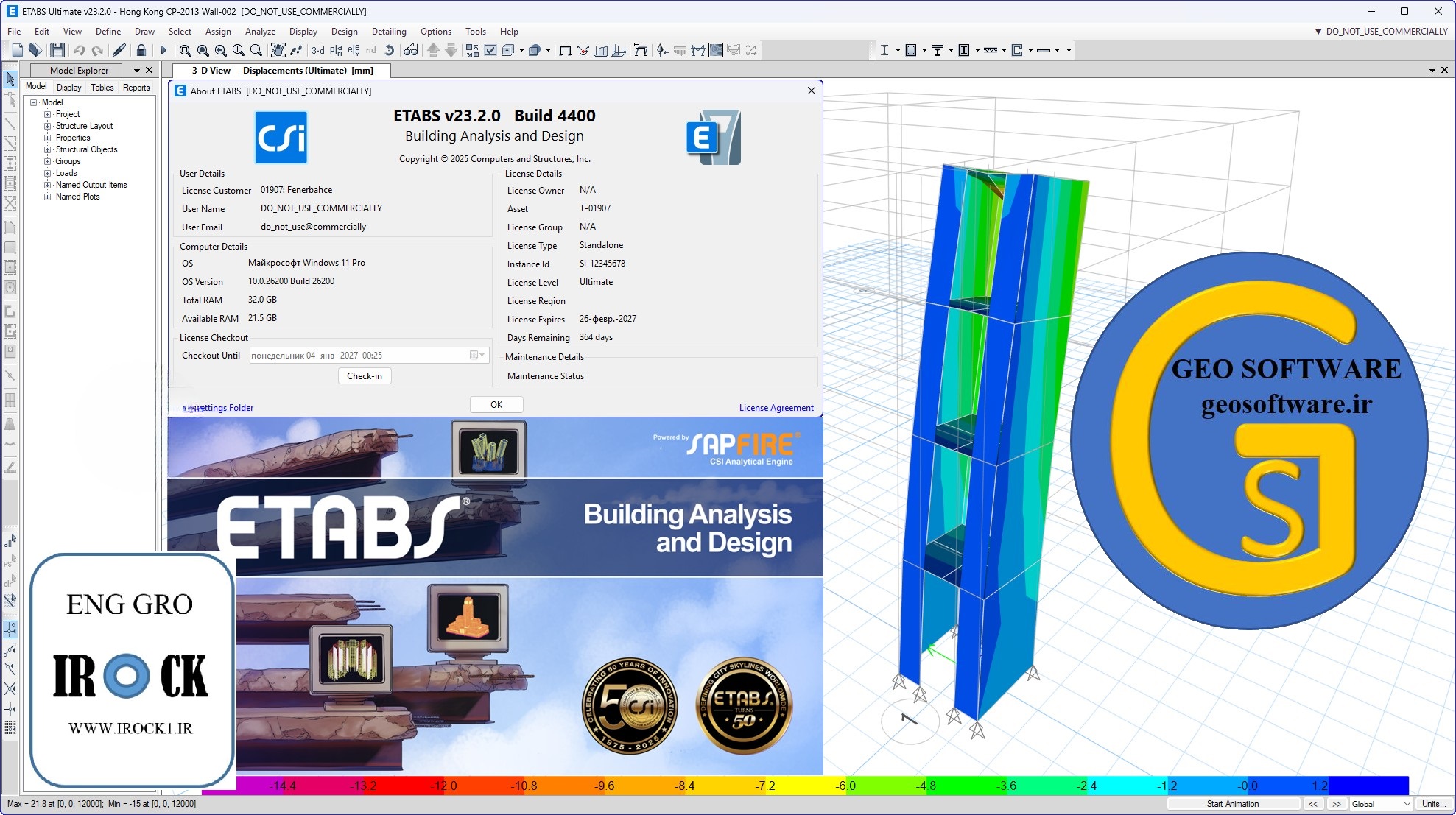
Task: Click the Start Animation button
Action: point(1232,804)
